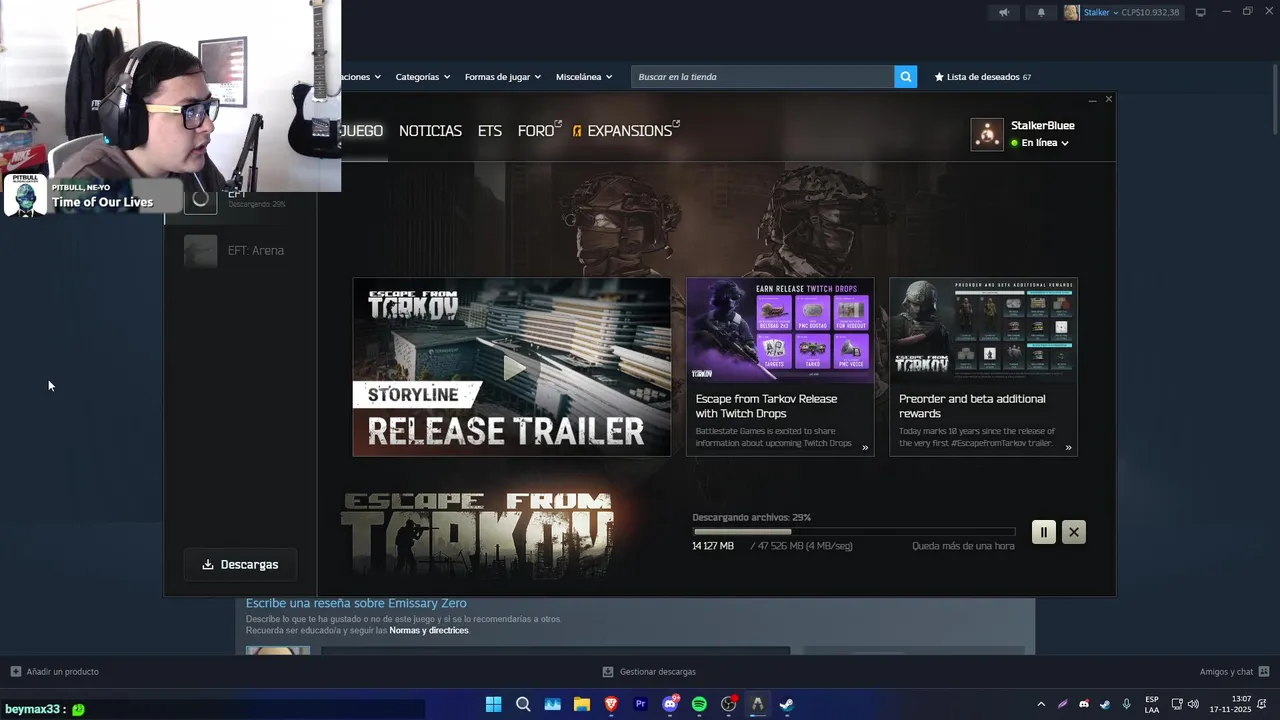Cancel the Tarkov download with X button
1280x720 pixels.
point(1073,532)
